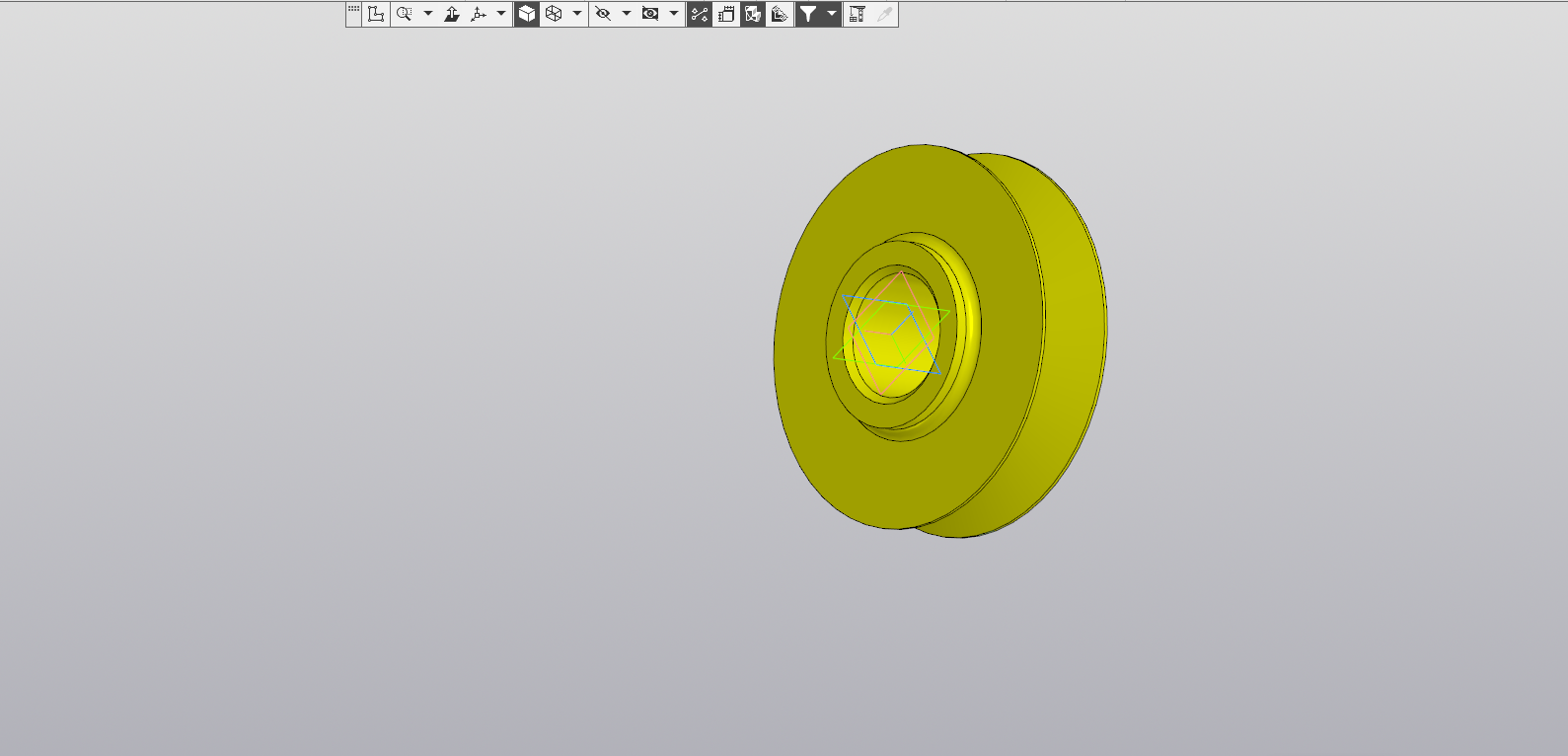This screenshot has height=756, width=1568.
Task: Click the layered drawing icon left of filter
Action: 780,14
